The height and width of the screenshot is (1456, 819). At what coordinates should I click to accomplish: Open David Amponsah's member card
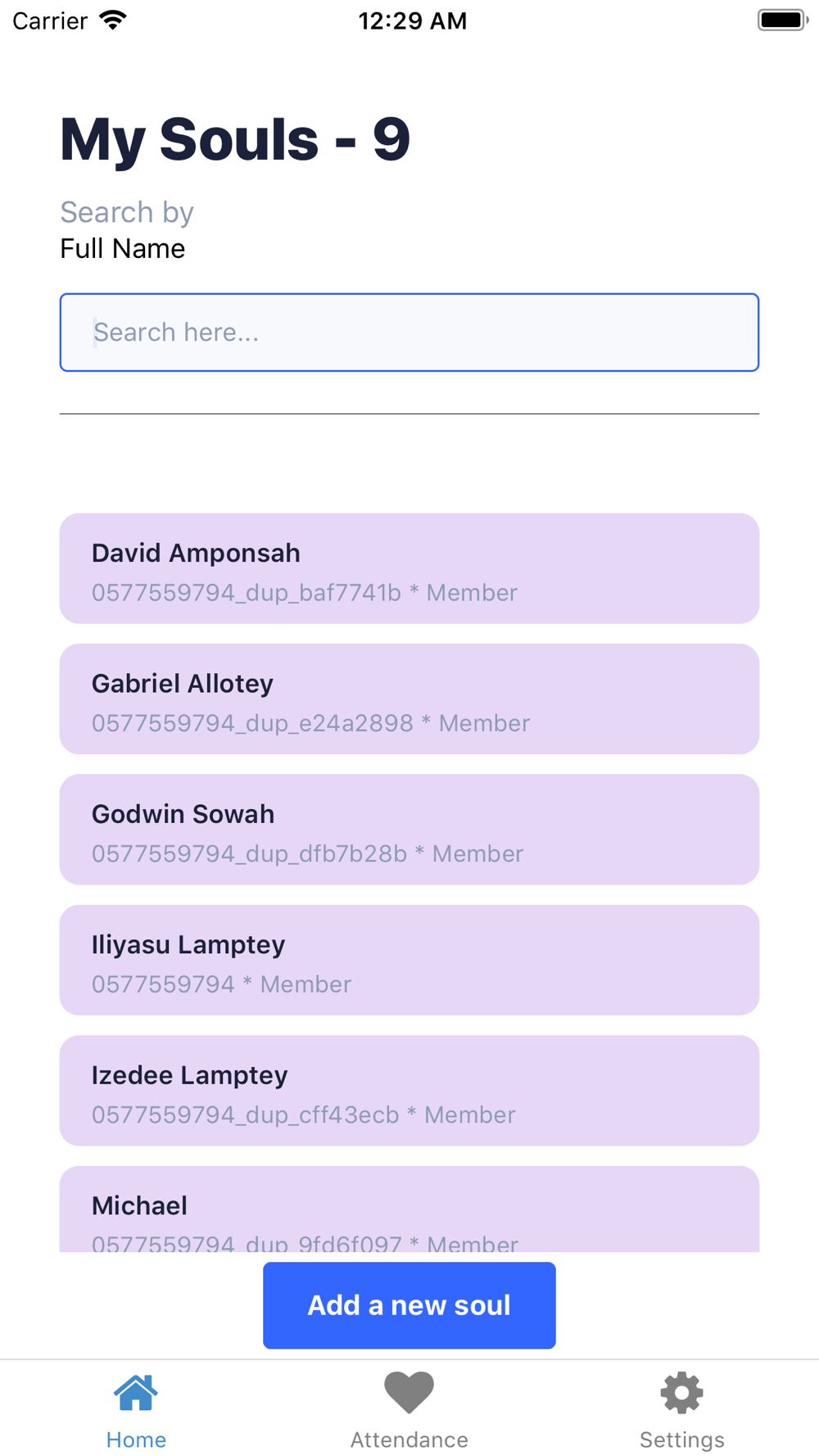[409, 568]
